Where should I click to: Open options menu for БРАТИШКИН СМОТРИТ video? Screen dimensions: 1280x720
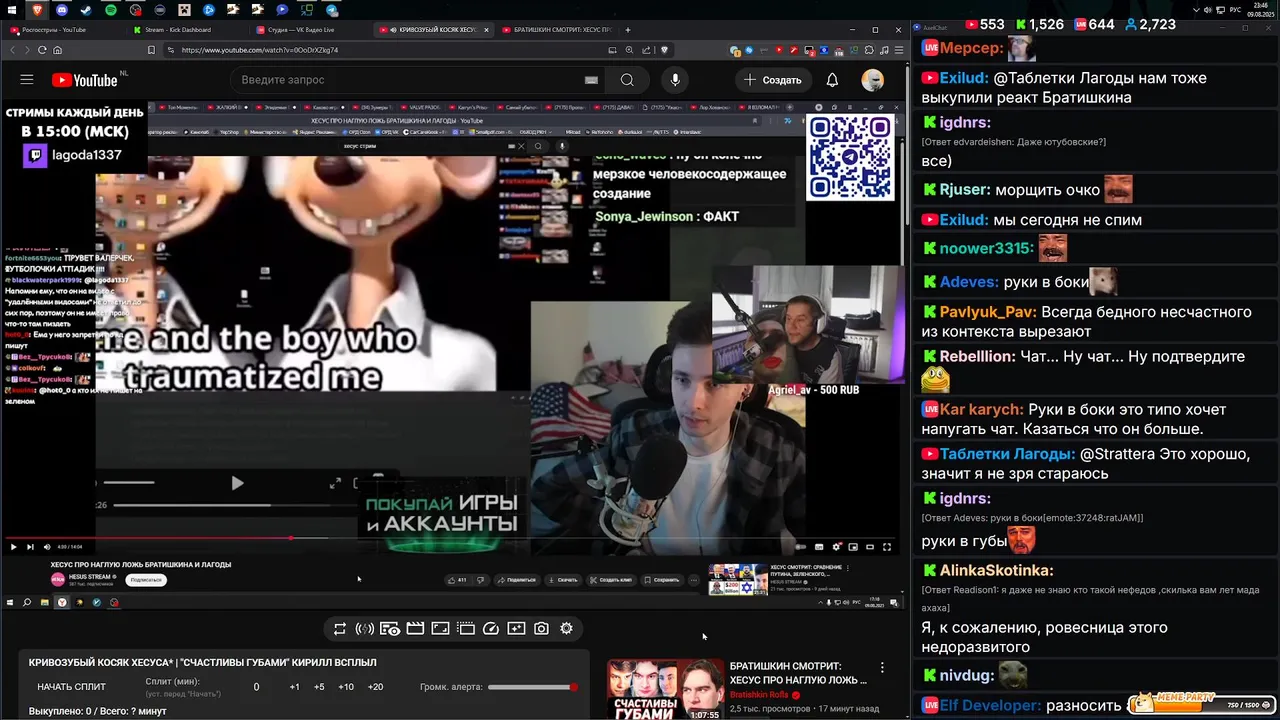click(x=882, y=667)
